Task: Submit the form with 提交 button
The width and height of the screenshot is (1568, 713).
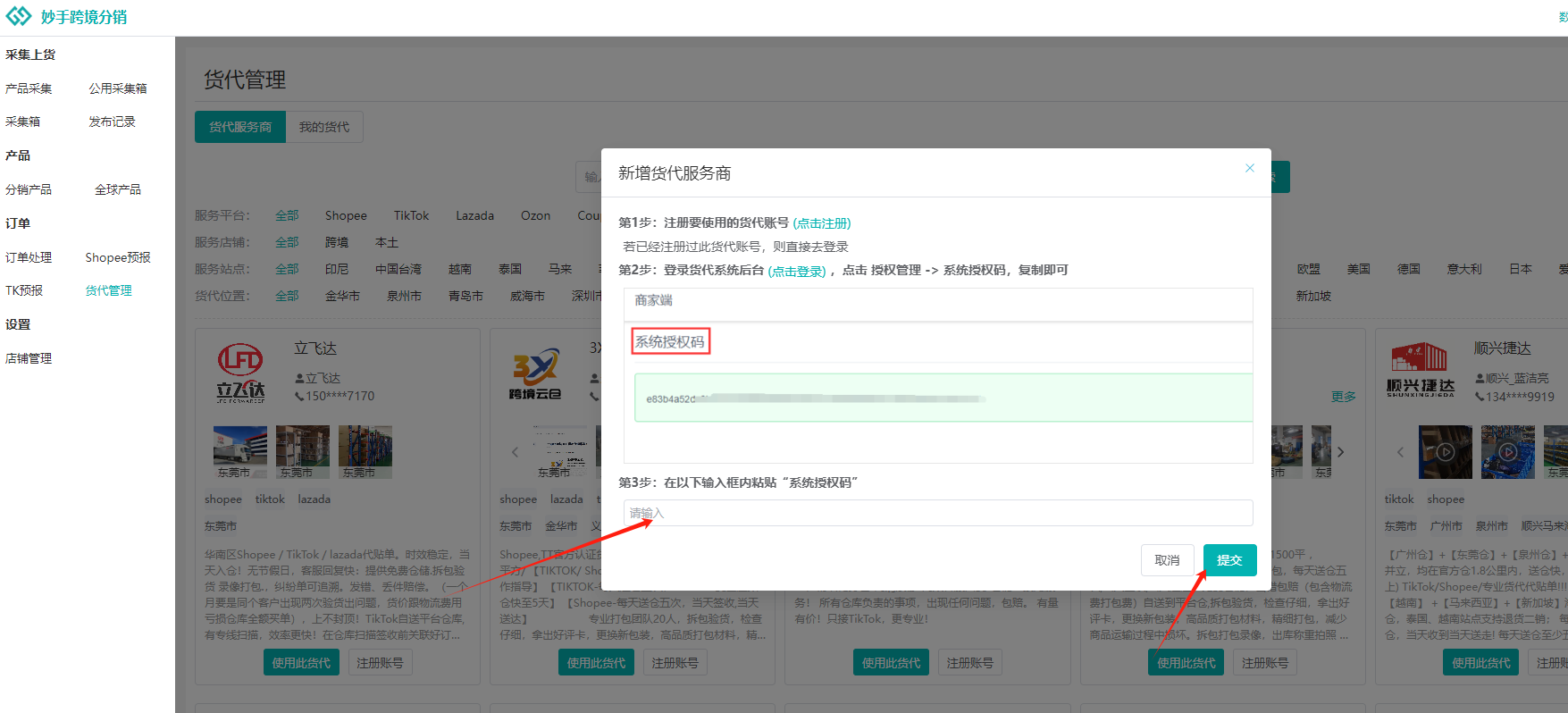Action: [1229, 560]
